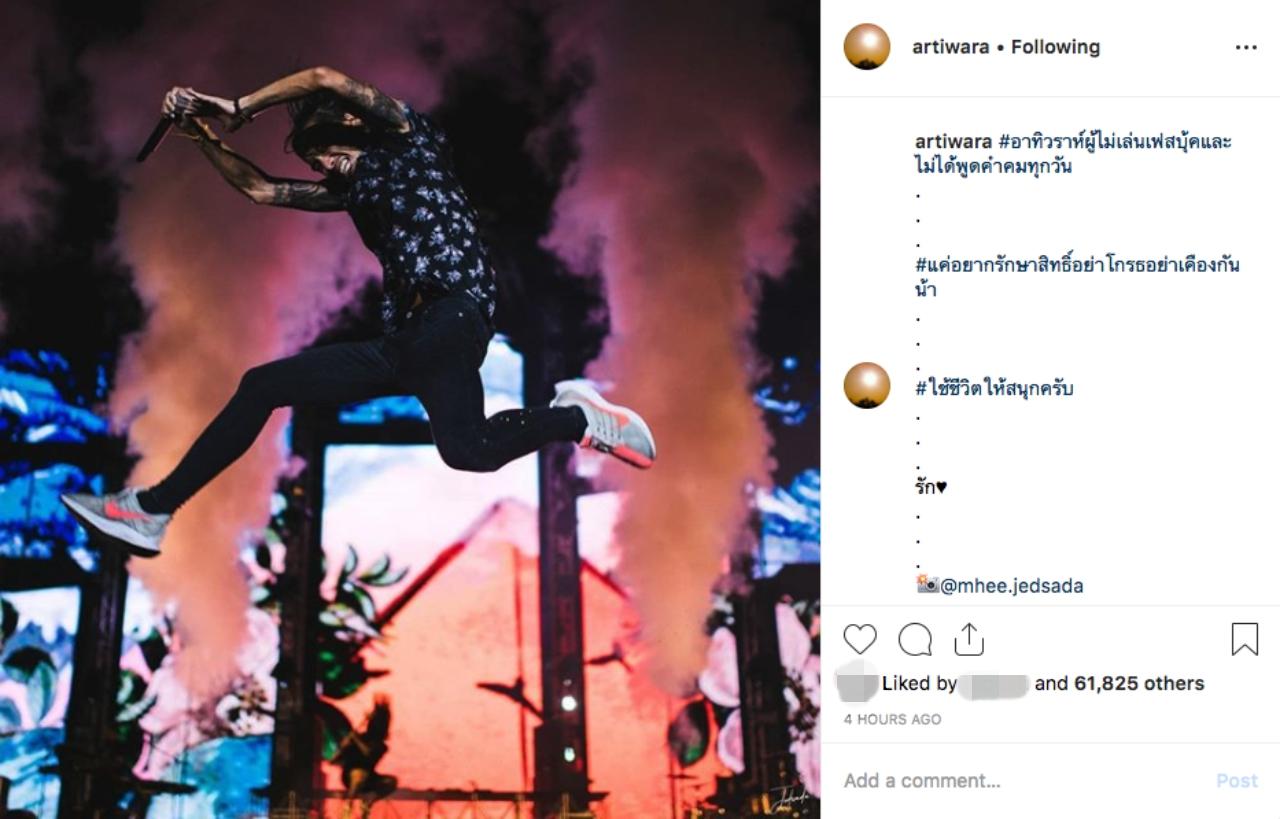
Task: Like the post with heart icon
Action: point(860,639)
